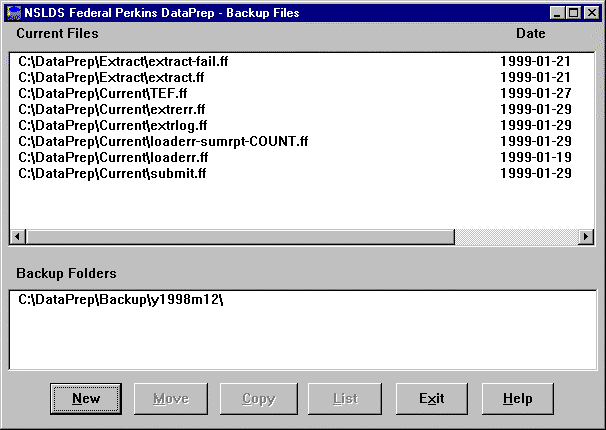
Task: Open Help for Backup Files
Action: pyautogui.click(x=517, y=399)
